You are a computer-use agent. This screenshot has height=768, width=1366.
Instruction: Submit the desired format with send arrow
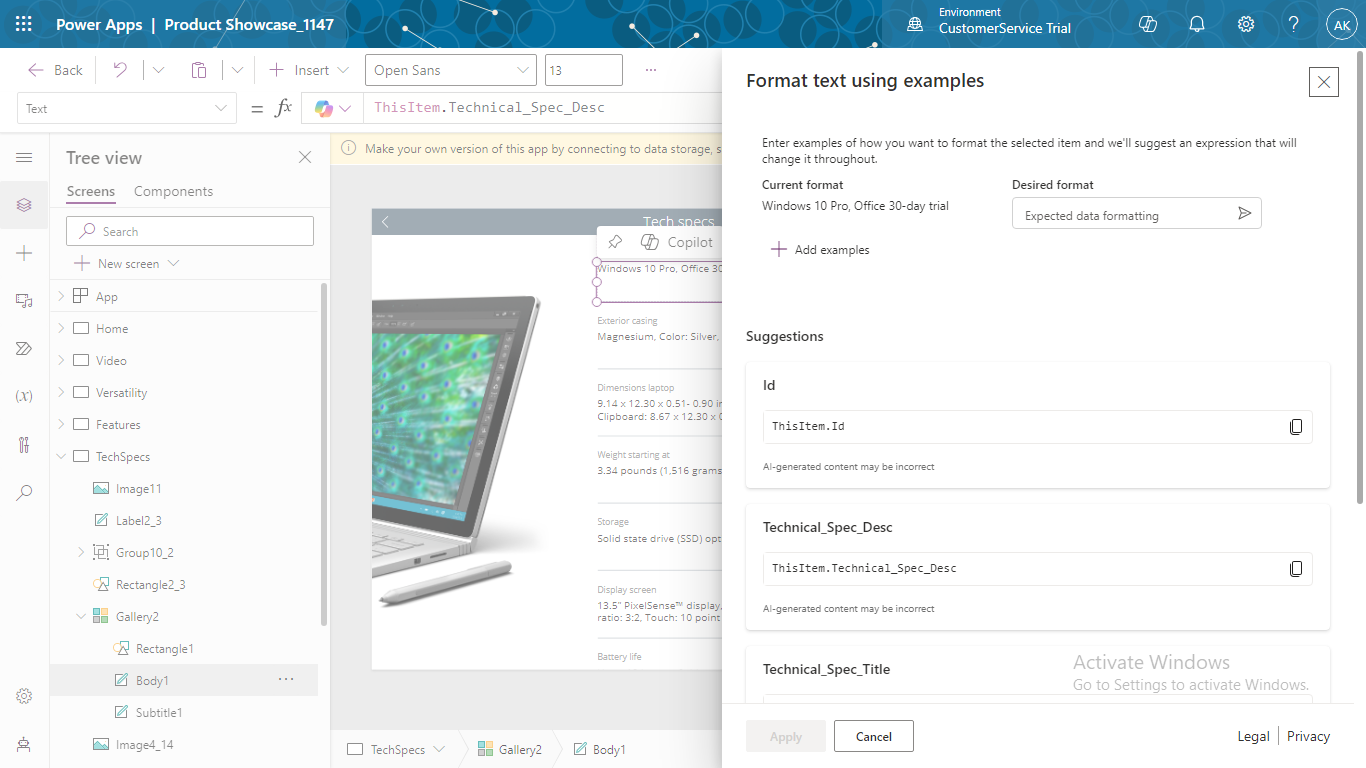(1244, 214)
